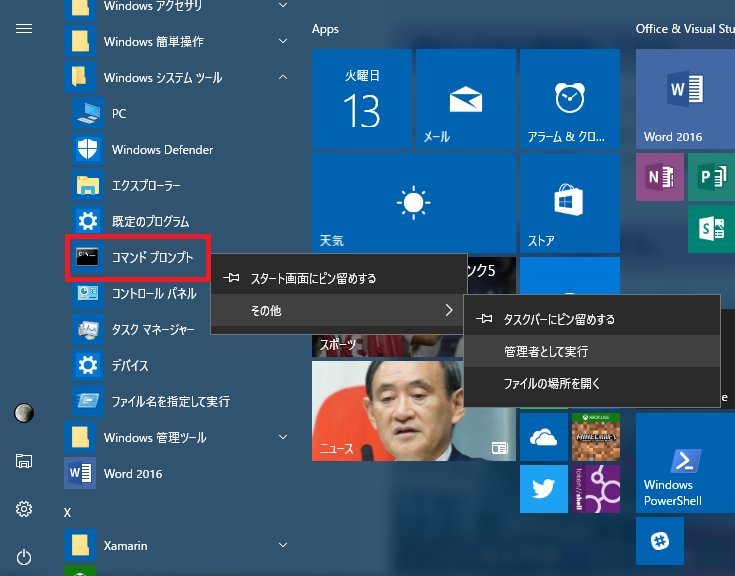Jump to letter X section header
The height and width of the screenshot is (576, 735).
coord(68,513)
